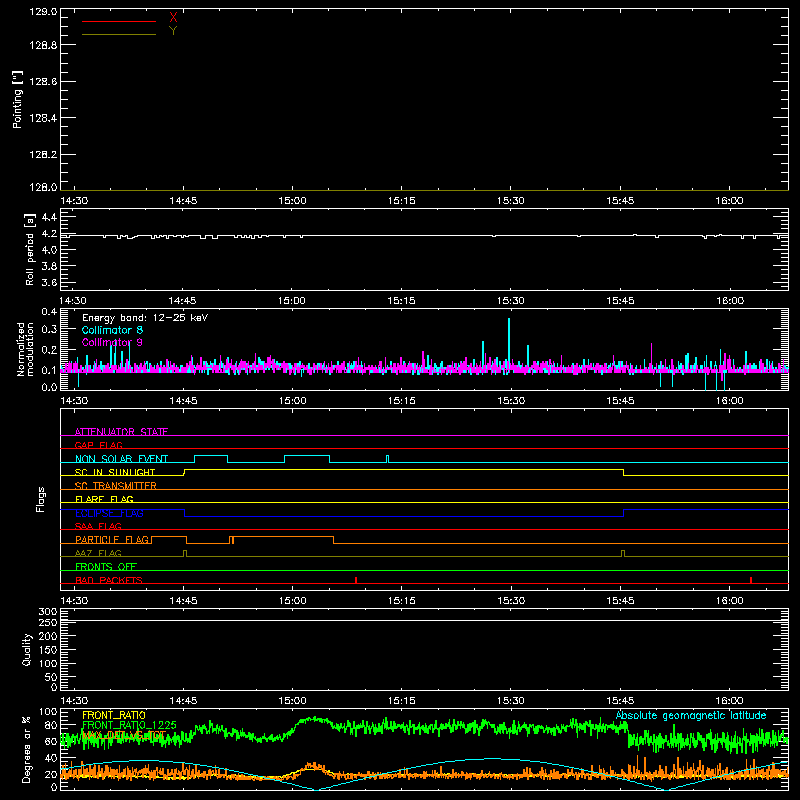Select the Roll period axis title
Image resolution: width=800 pixels, height=800 pixels.
30,249
